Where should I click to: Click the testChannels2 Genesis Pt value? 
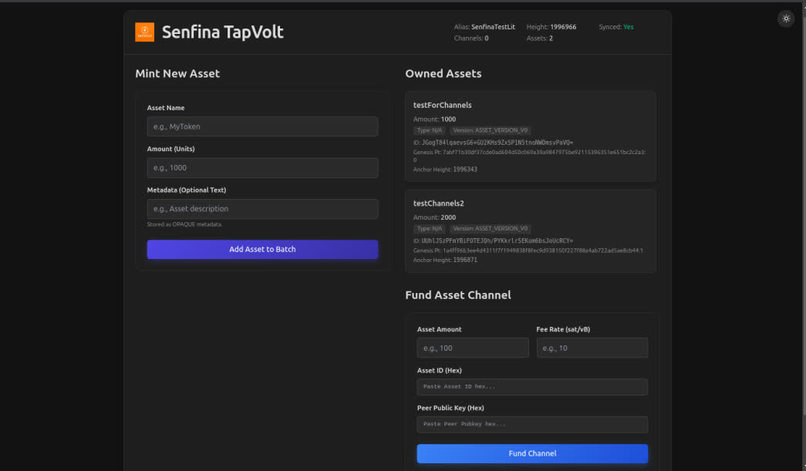pos(542,250)
